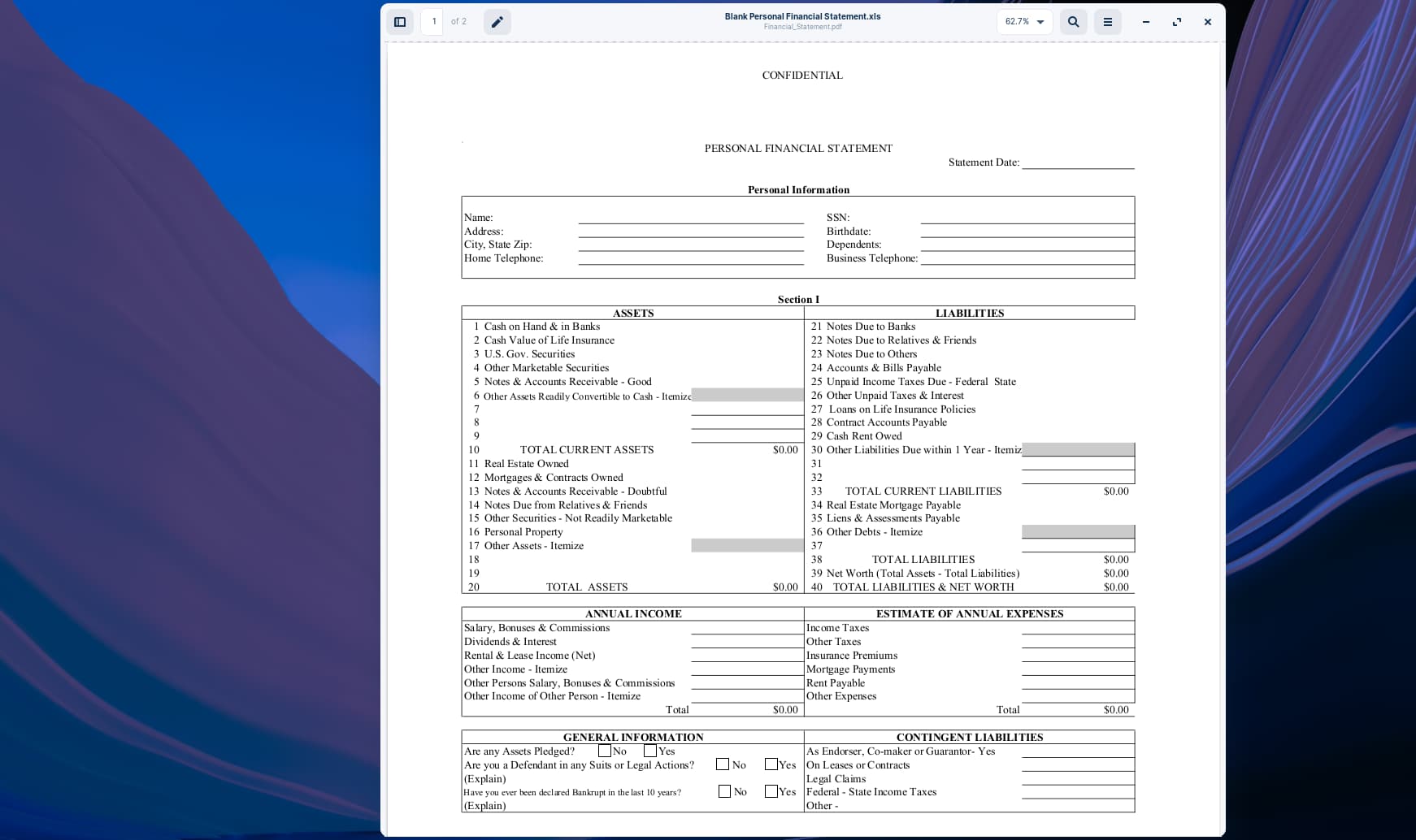Click 'Cash on Hand & in Banks' row

(542, 327)
